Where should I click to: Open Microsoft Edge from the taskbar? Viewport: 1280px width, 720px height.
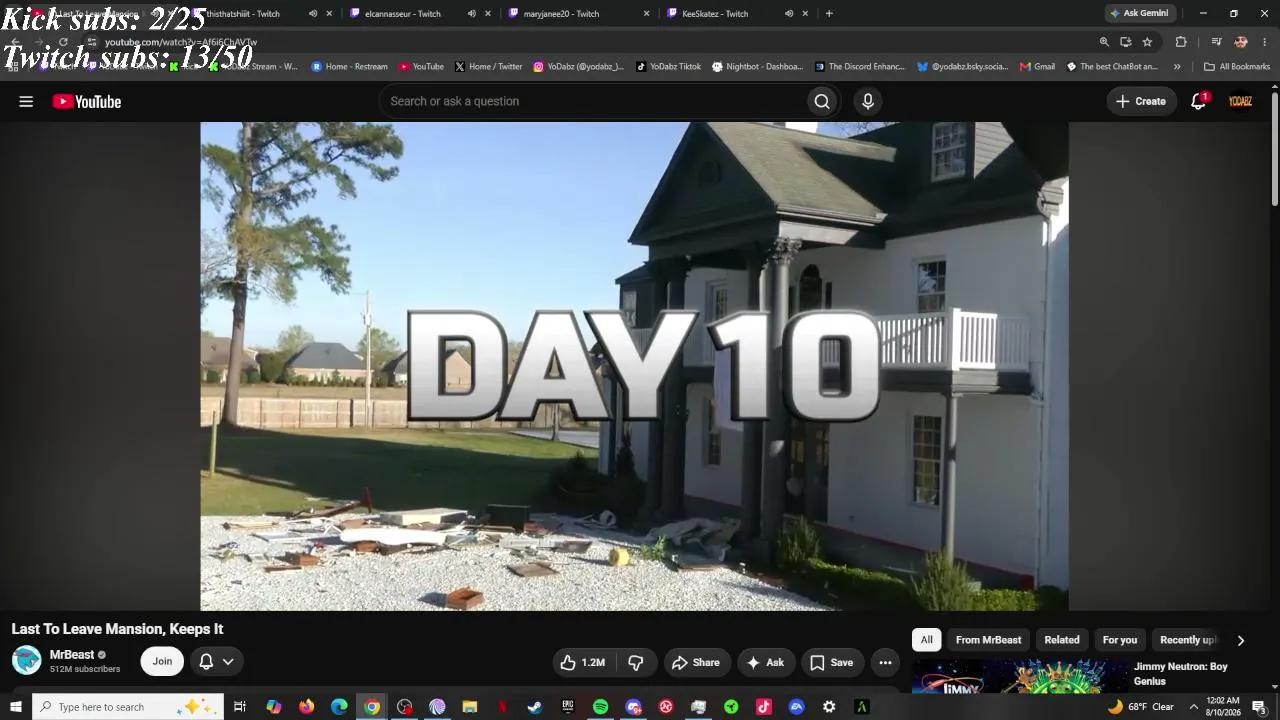point(339,707)
